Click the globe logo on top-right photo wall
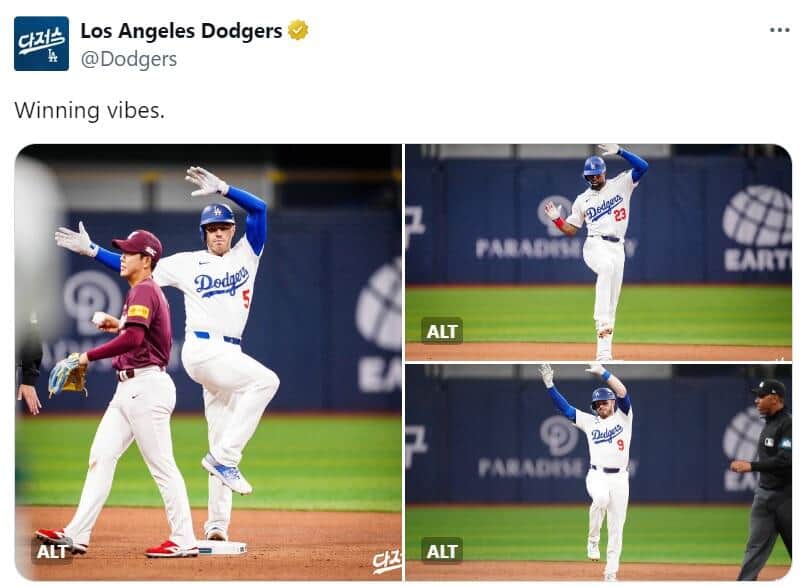 (757, 216)
